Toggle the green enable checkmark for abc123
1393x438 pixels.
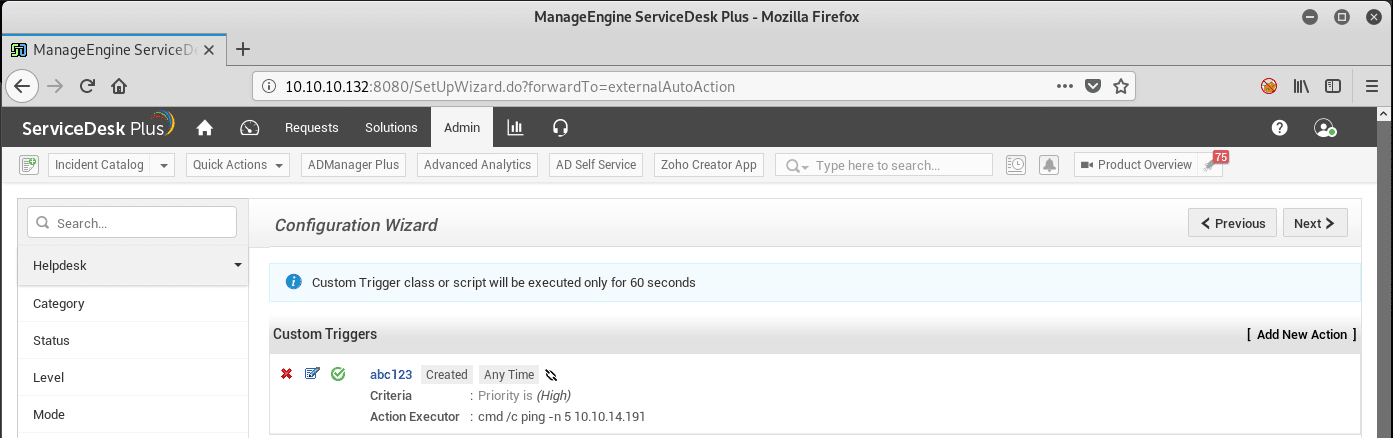338,374
